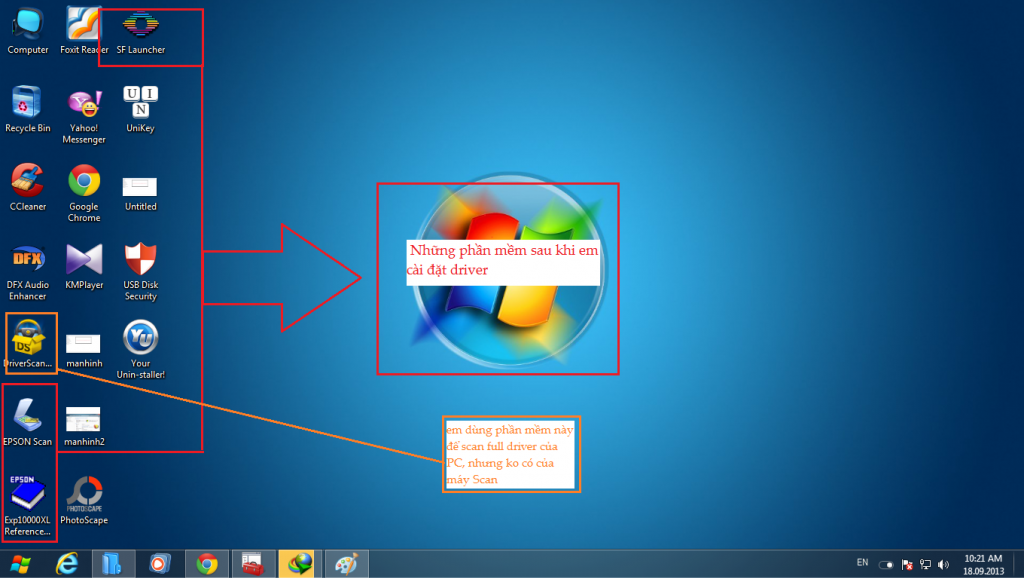This screenshot has height=578, width=1024.
Task: Switch to Chrome in the taskbar
Action: coord(207,564)
